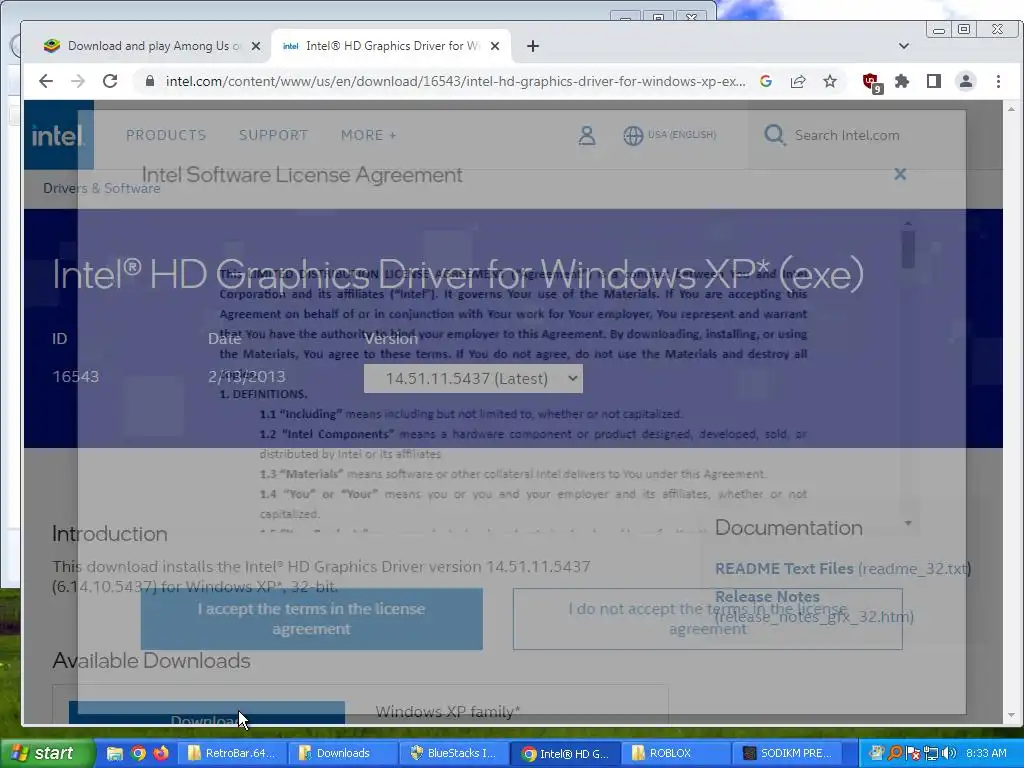The width and height of the screenshot is (1024, 768).
Task: Close the Intel HD Graphics tab
Action: 495,46
